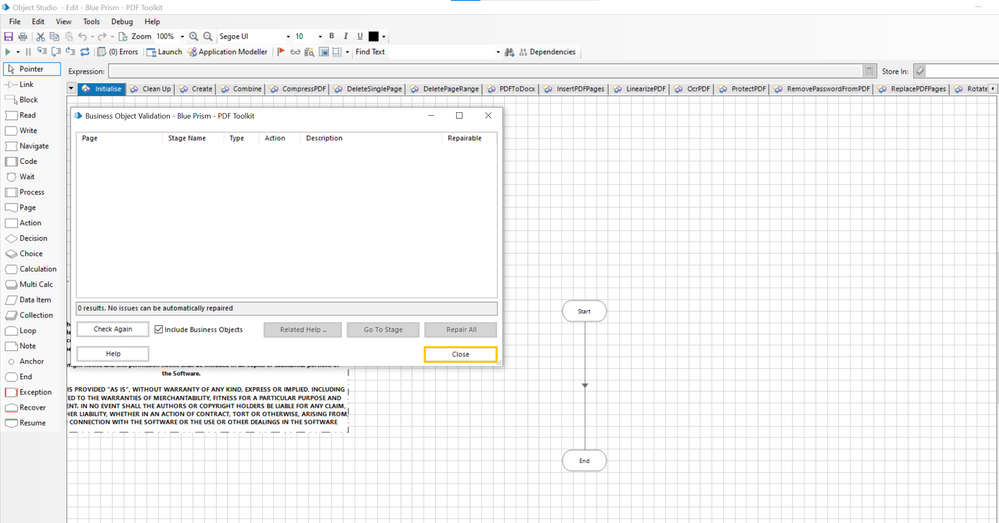The image size is (999, 523).
Task: Click the Save icon in the toolbar
Action: tap(9, 37)
